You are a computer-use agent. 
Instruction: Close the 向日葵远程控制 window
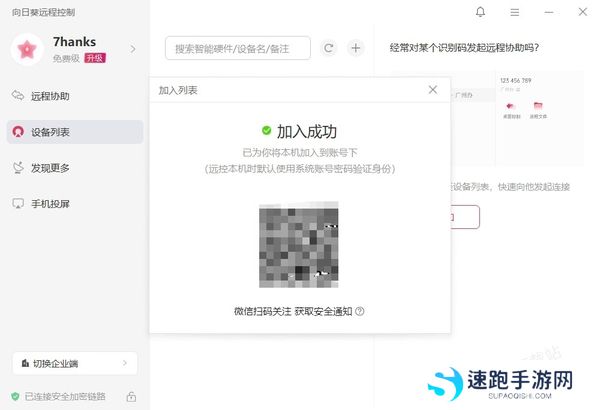click(x=582, y=12)
